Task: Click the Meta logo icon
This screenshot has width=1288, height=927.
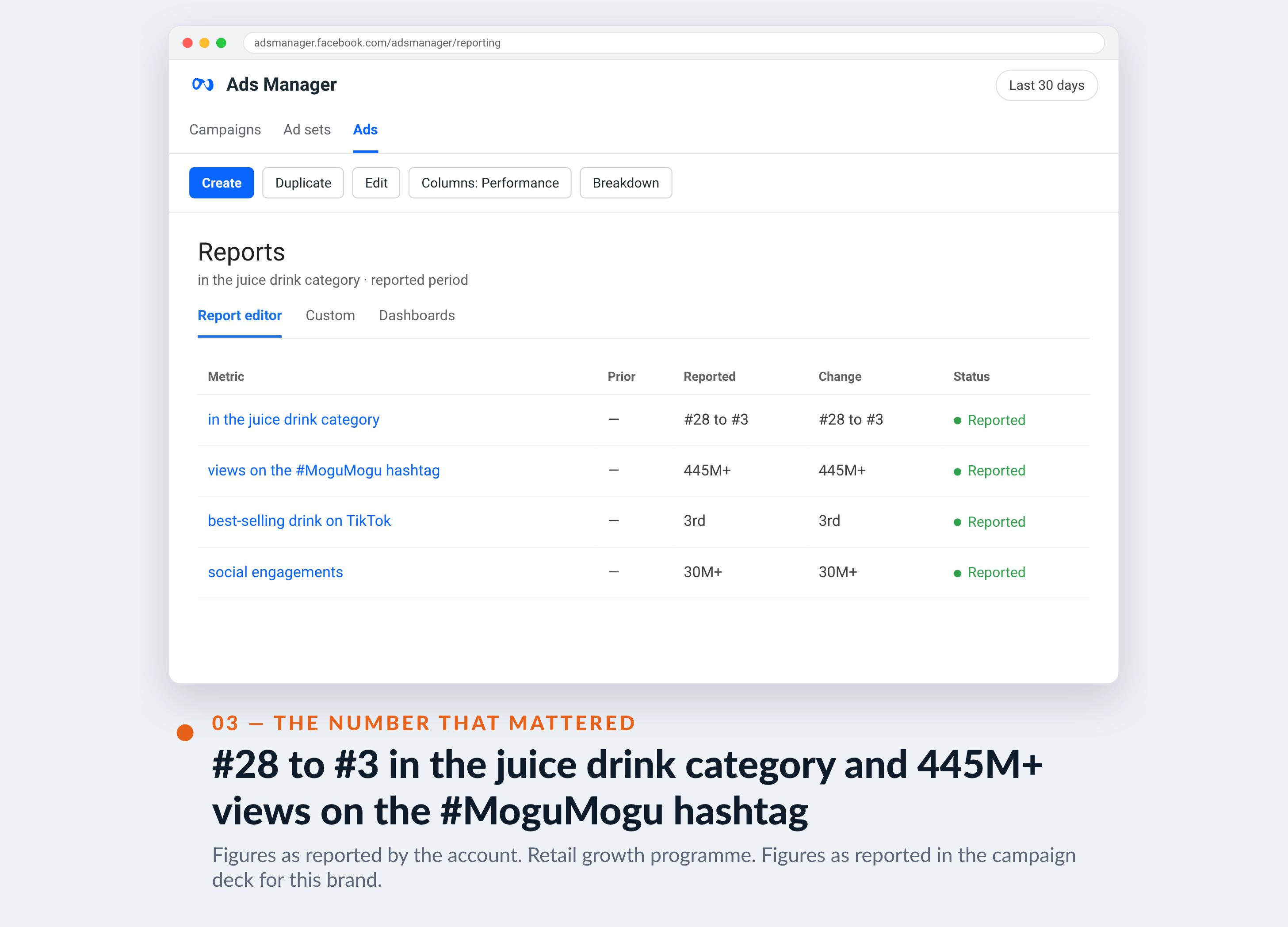Action: (x=203, y=84)
